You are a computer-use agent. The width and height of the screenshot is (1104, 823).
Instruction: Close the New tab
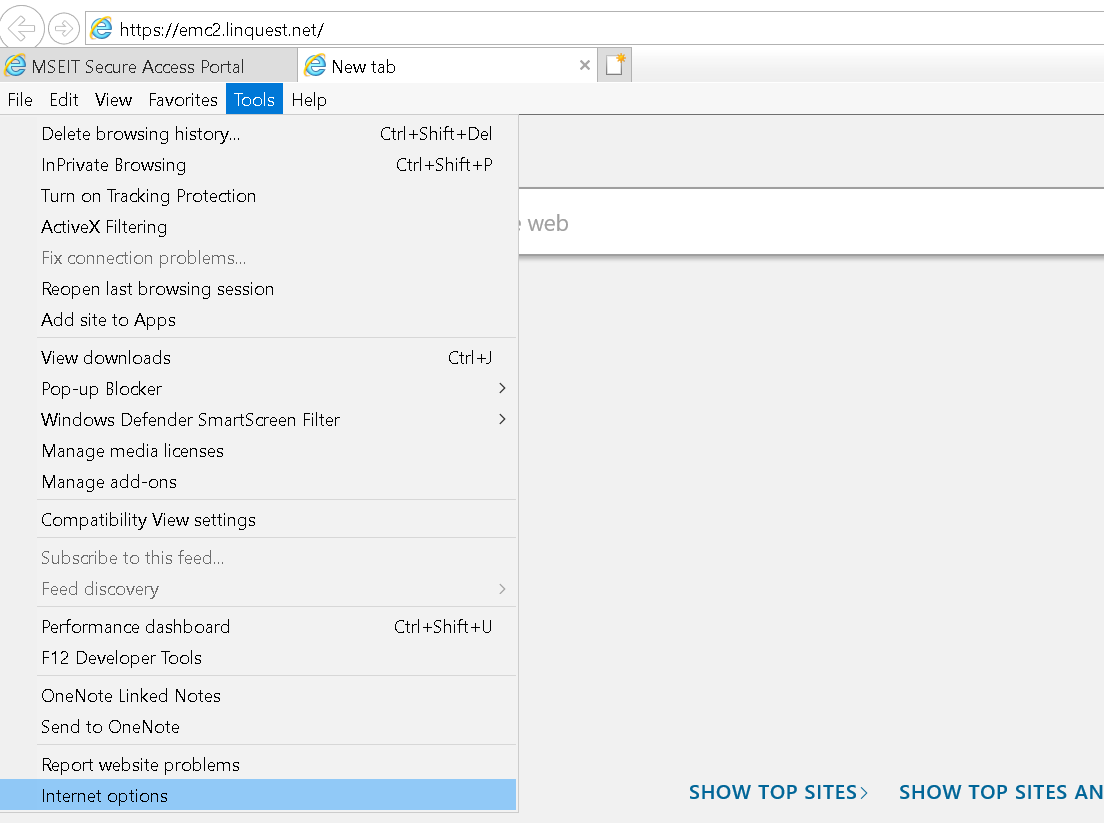click(x=584, y=65)
